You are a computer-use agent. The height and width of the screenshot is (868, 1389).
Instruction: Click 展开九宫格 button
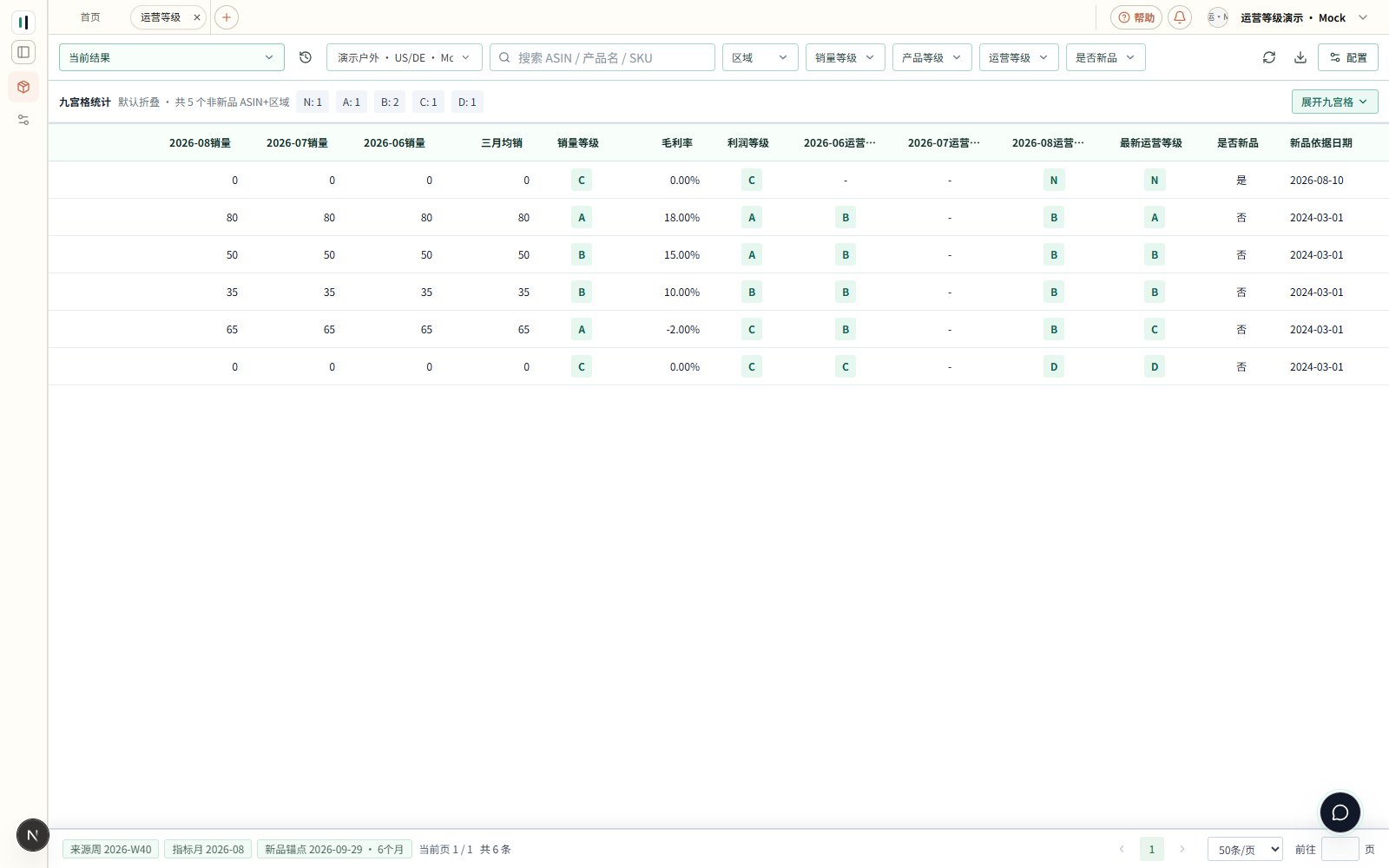pos(1335,102)
